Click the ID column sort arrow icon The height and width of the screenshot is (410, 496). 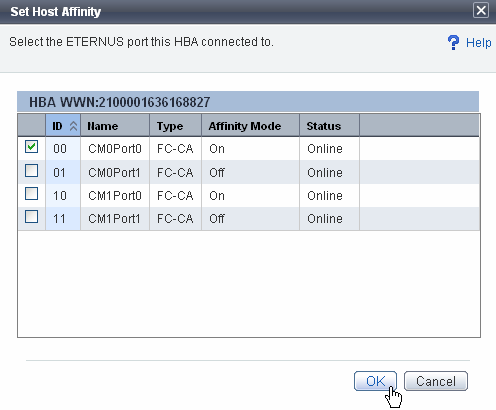[x=73, y=126]
